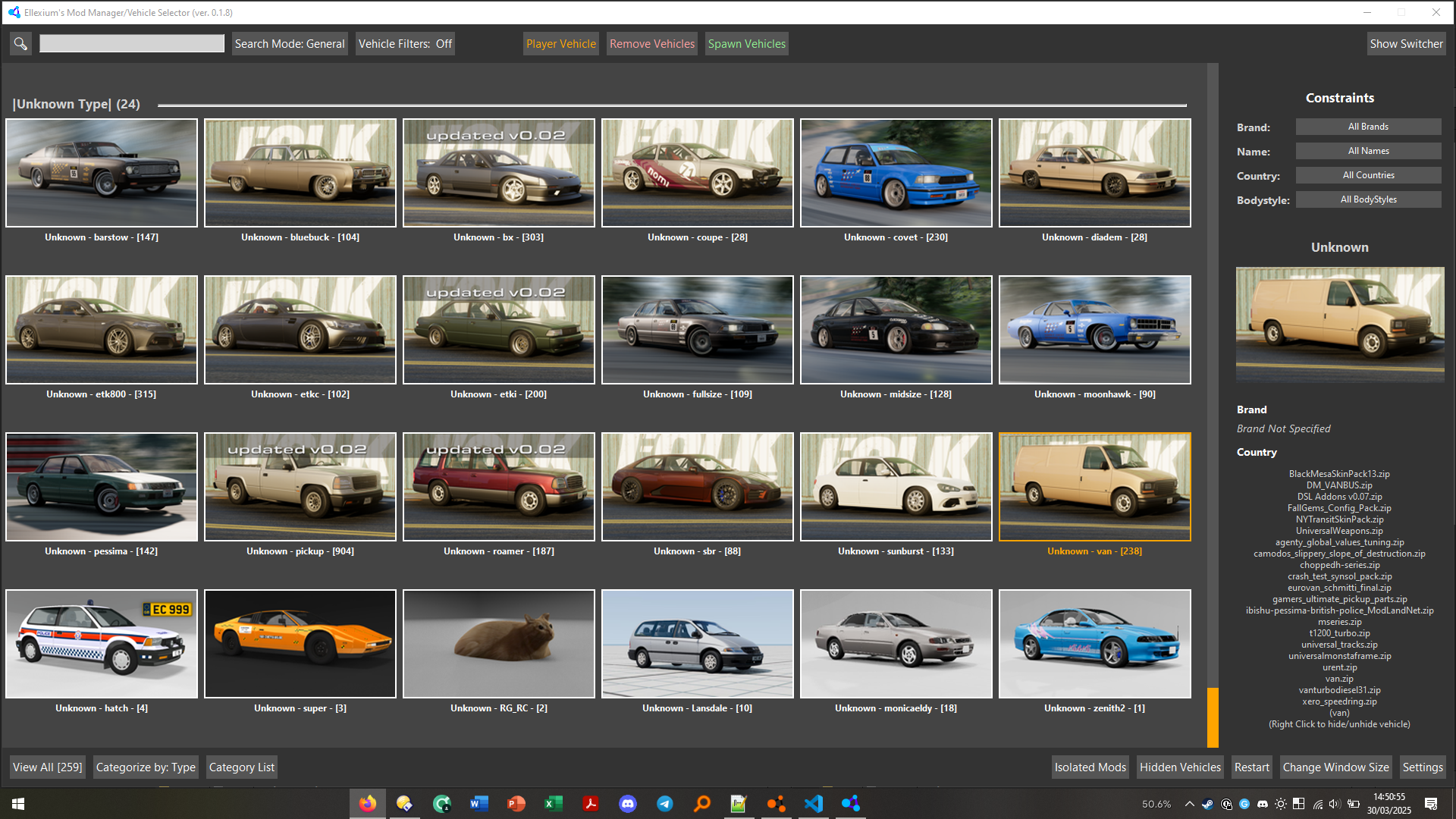
Task: Open Discord from the taskbar
Action: [x=628, y=804]
